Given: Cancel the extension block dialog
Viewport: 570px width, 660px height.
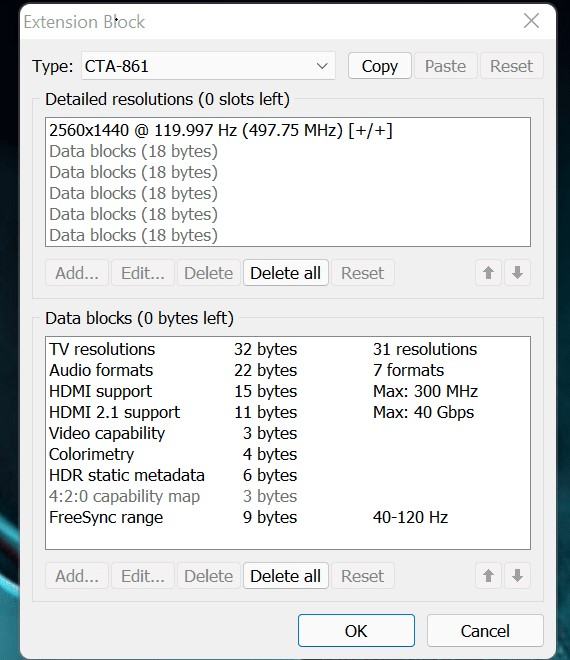Looking at the screenshot, I should [485, 631].
